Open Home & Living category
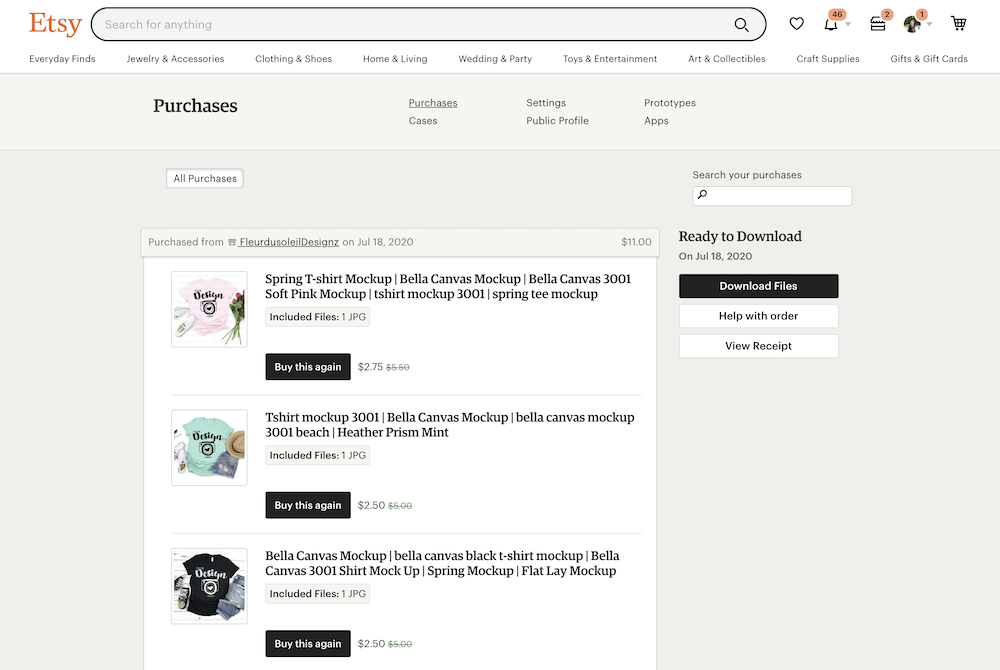1000x670 pixels. coord(395,59)
